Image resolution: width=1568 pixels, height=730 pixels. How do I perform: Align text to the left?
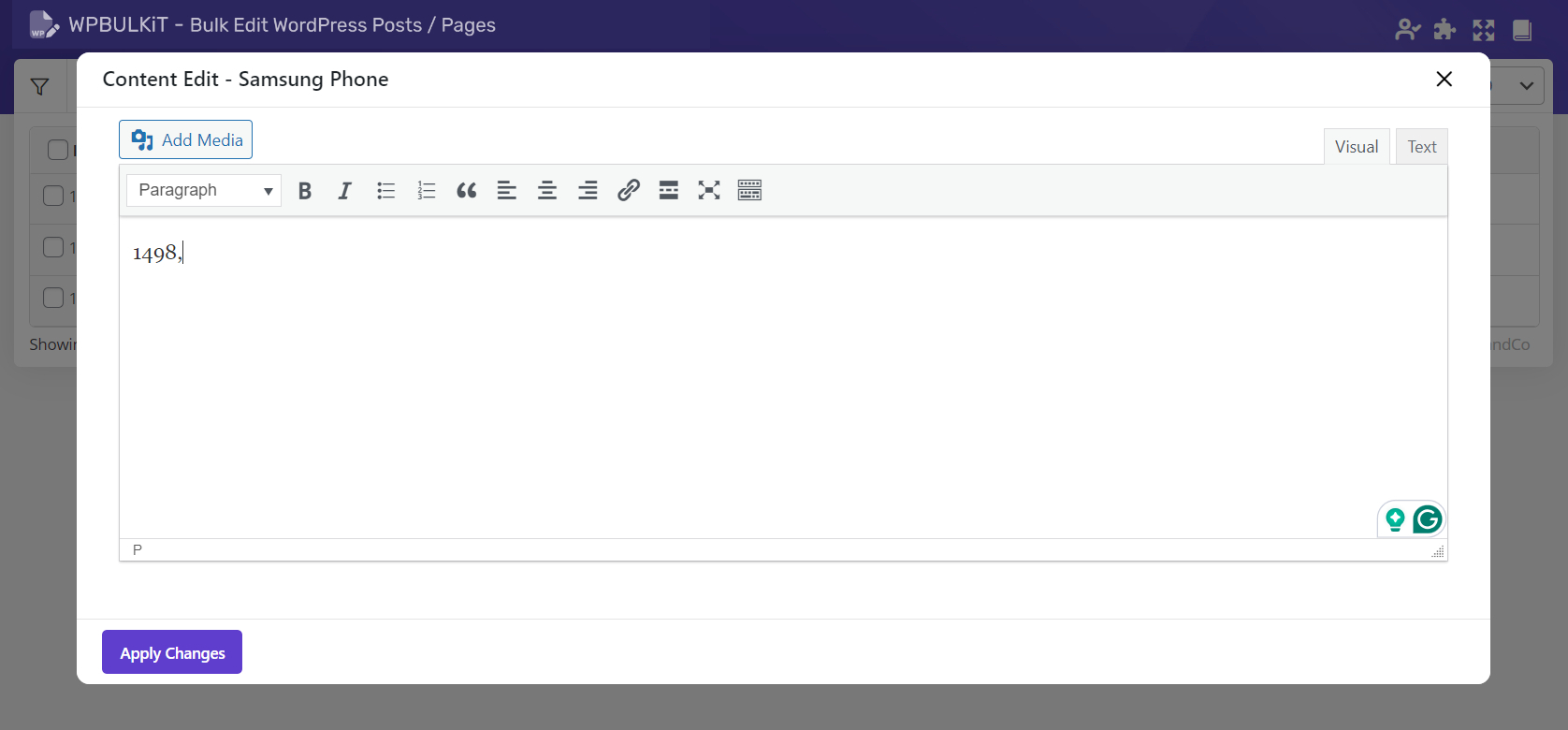point(507,191)
